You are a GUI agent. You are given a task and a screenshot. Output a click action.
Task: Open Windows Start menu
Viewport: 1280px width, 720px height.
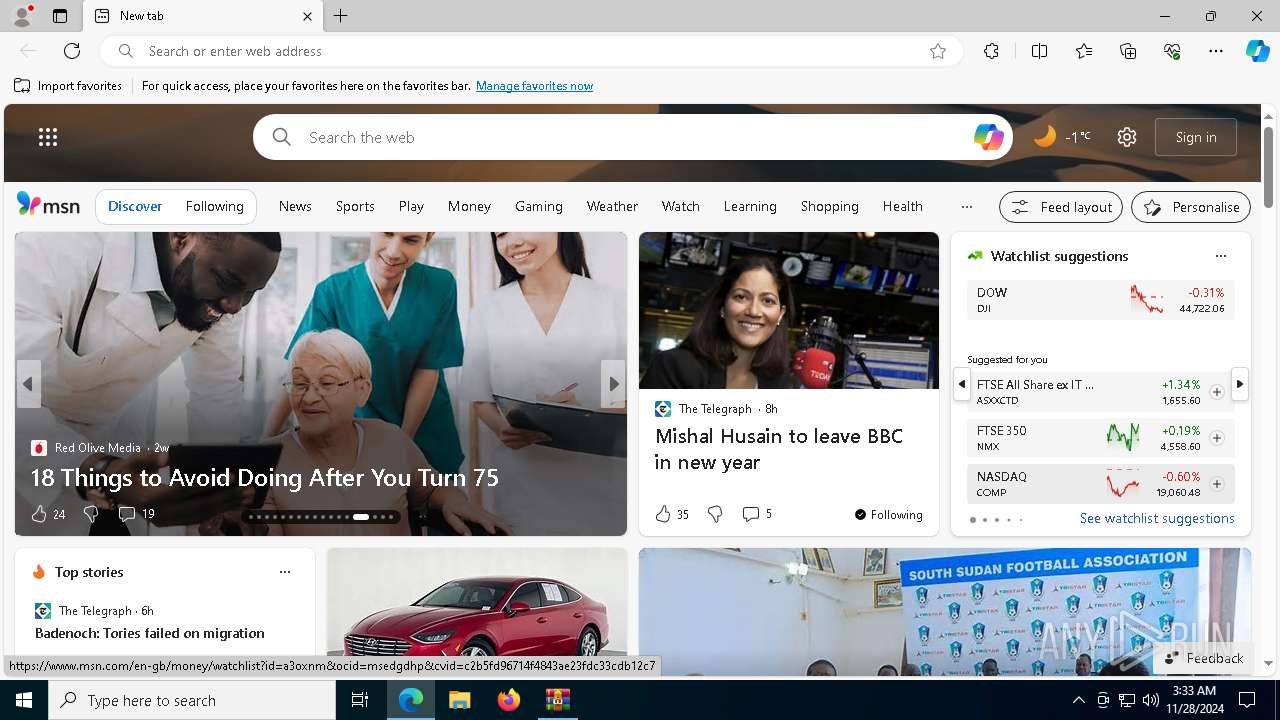click(x=24, y=700)
